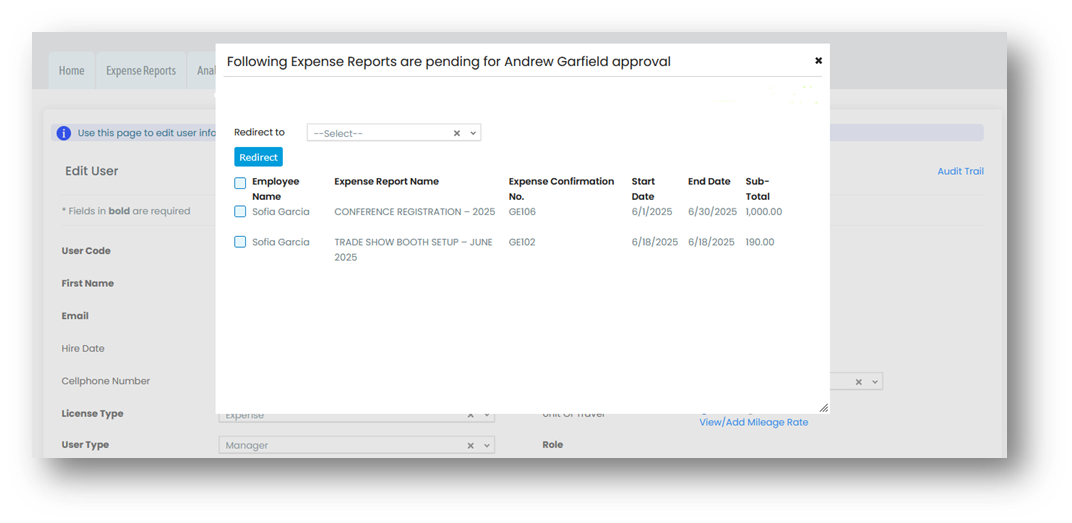The width and height of the screenshot is (1072, 523).
Task: Clear the User Type Manager value
Action: (x=470, y=445)
